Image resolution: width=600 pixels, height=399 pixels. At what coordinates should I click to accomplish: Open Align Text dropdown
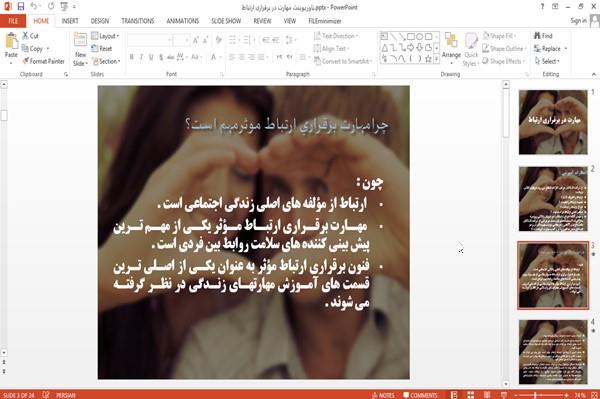(x=331, y=49)
